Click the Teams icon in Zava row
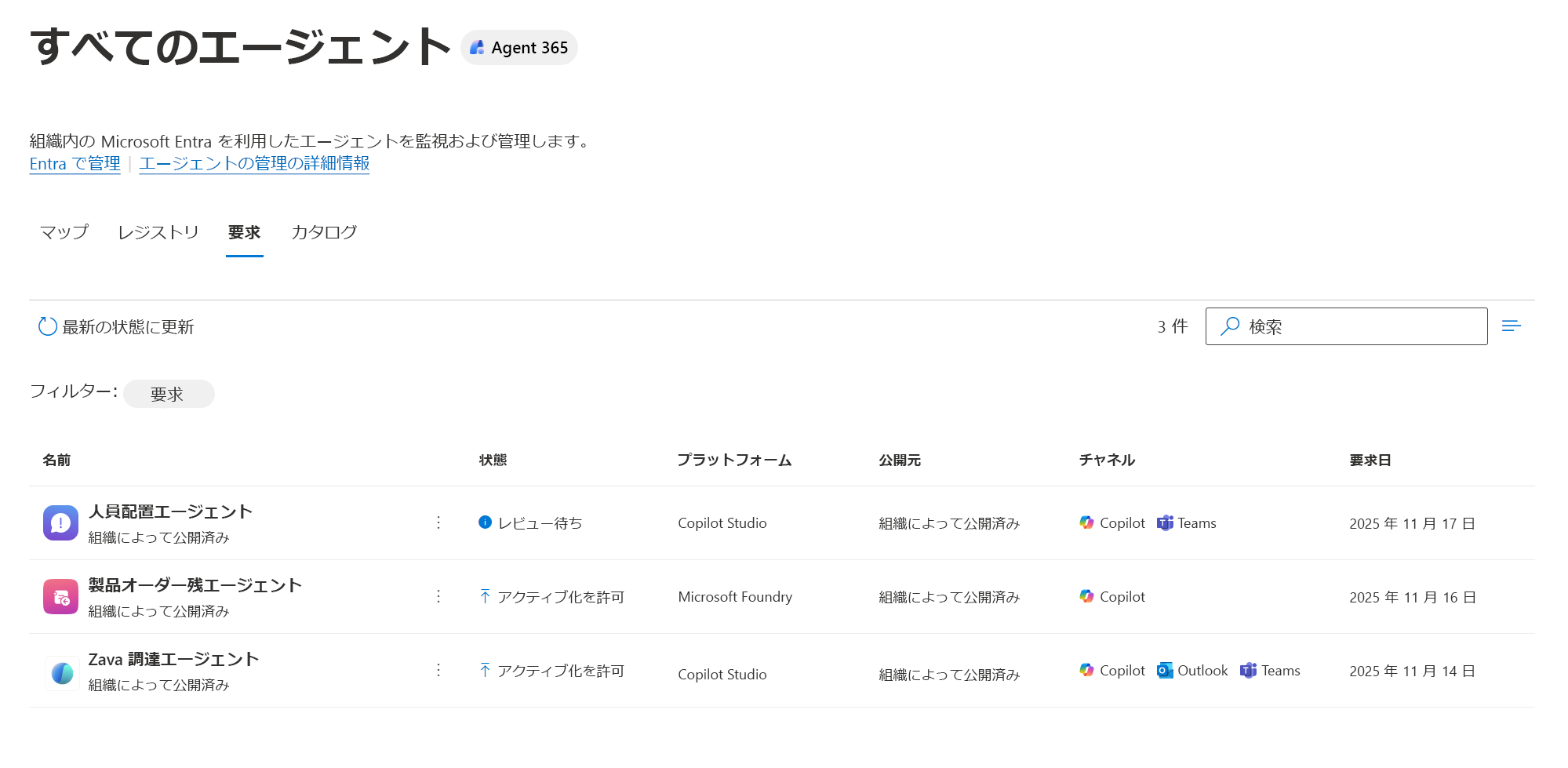 1248,671
